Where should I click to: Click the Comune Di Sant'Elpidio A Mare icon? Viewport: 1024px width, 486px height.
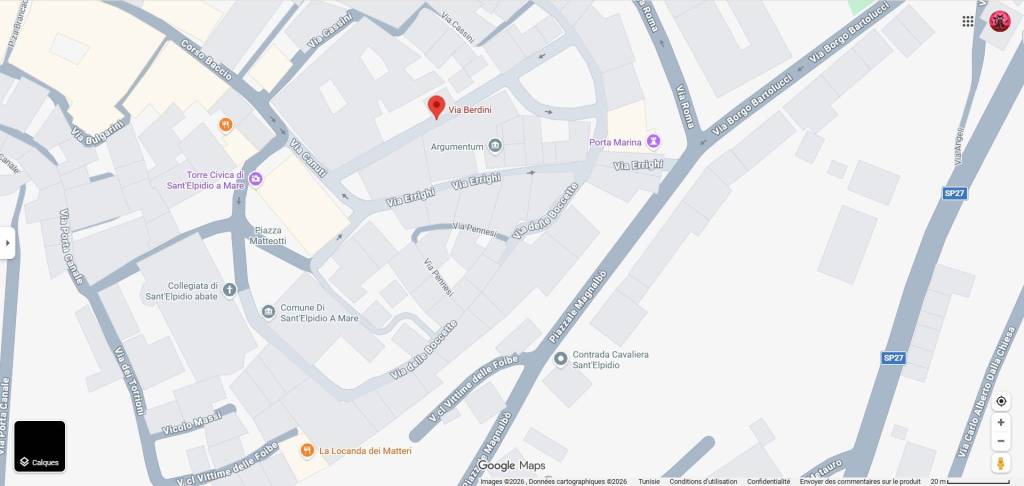click(x=268, y=312)
